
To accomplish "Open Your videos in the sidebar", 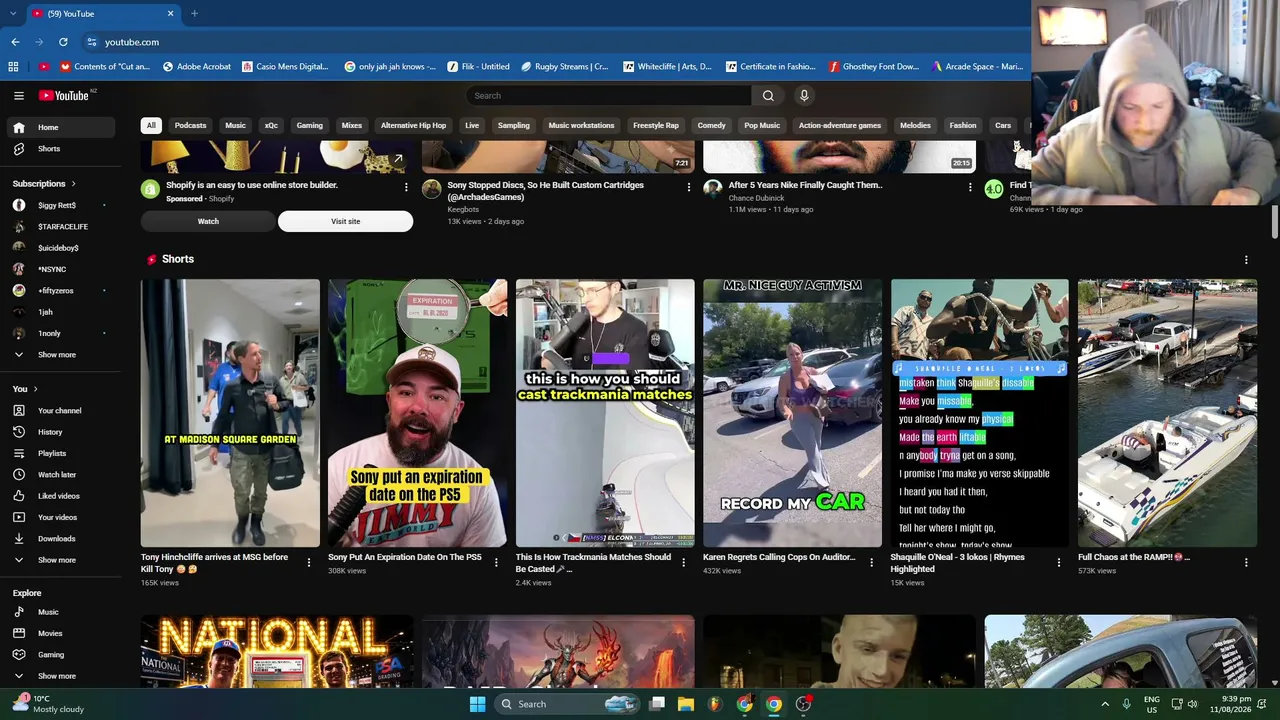I will click(61, 517).
